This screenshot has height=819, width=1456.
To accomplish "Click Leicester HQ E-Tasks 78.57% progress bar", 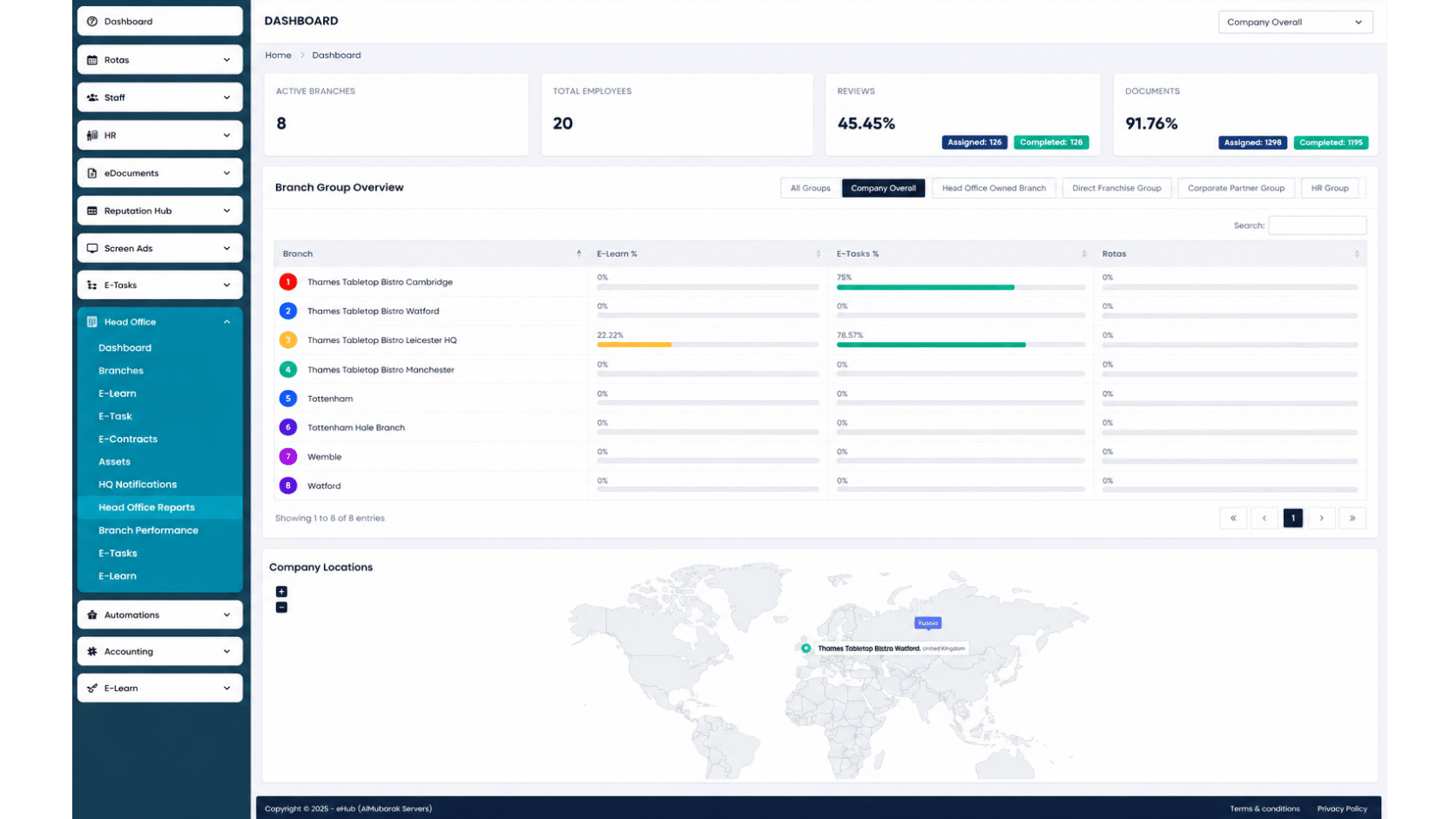I will click(x=961, y=345).
